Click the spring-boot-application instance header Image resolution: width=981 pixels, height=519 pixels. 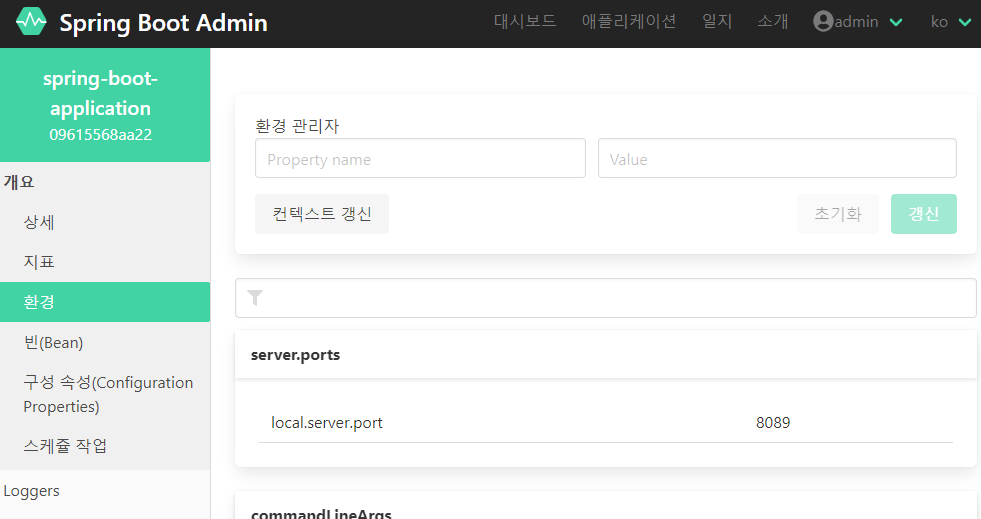click(x=105, y=105)
